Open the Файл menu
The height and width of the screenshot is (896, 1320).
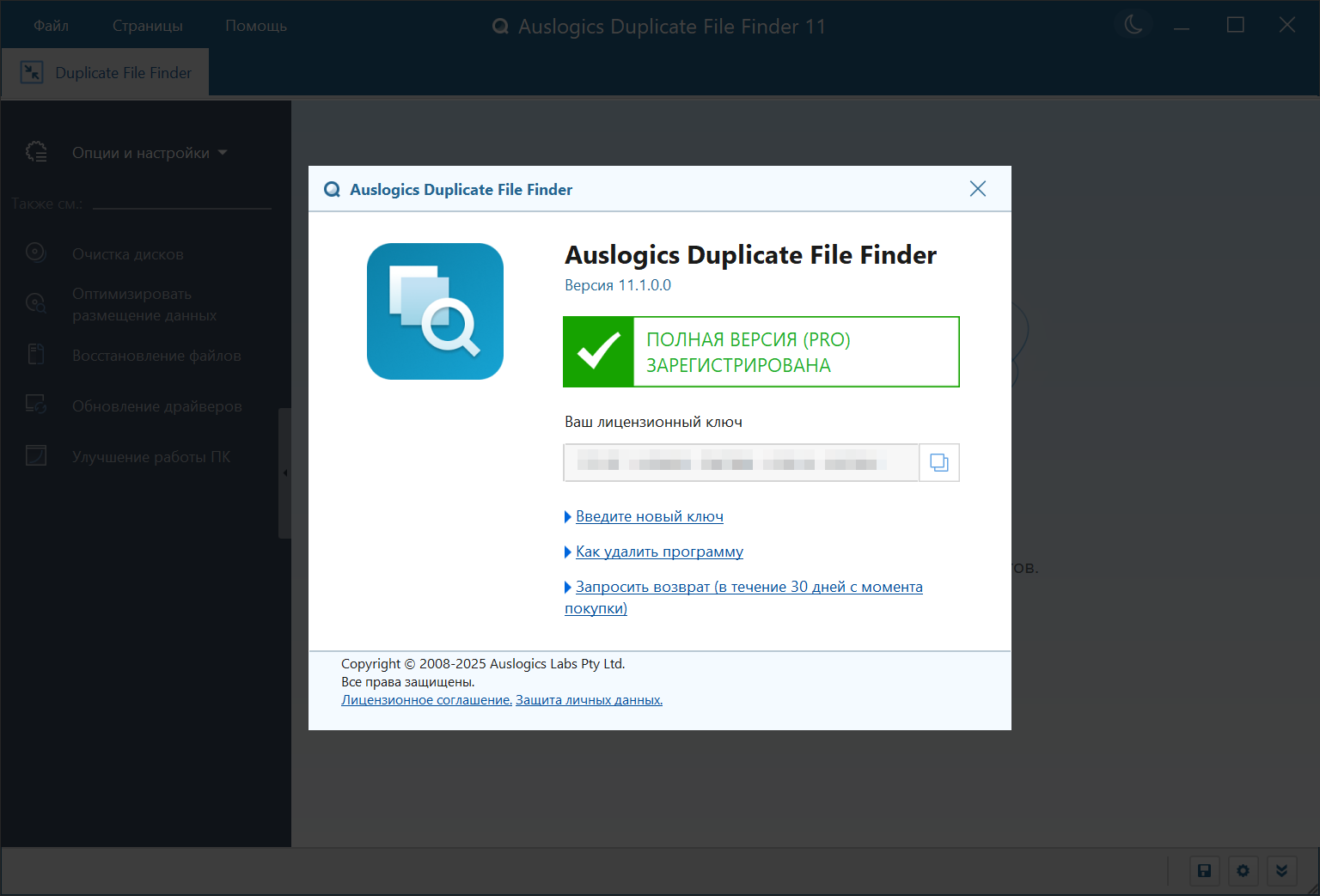click(x=52, y=26)
